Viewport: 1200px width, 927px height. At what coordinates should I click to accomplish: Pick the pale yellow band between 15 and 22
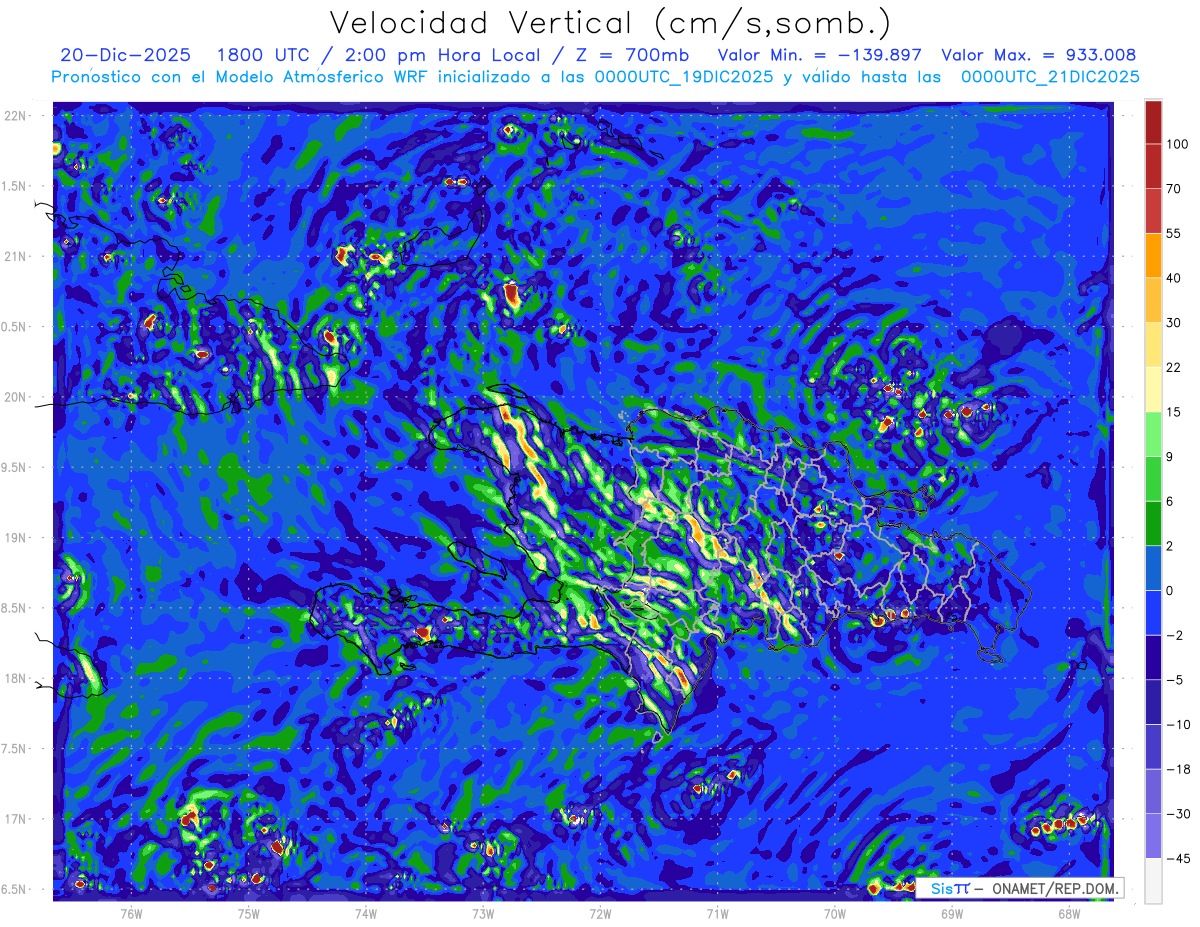point(1153,389)
